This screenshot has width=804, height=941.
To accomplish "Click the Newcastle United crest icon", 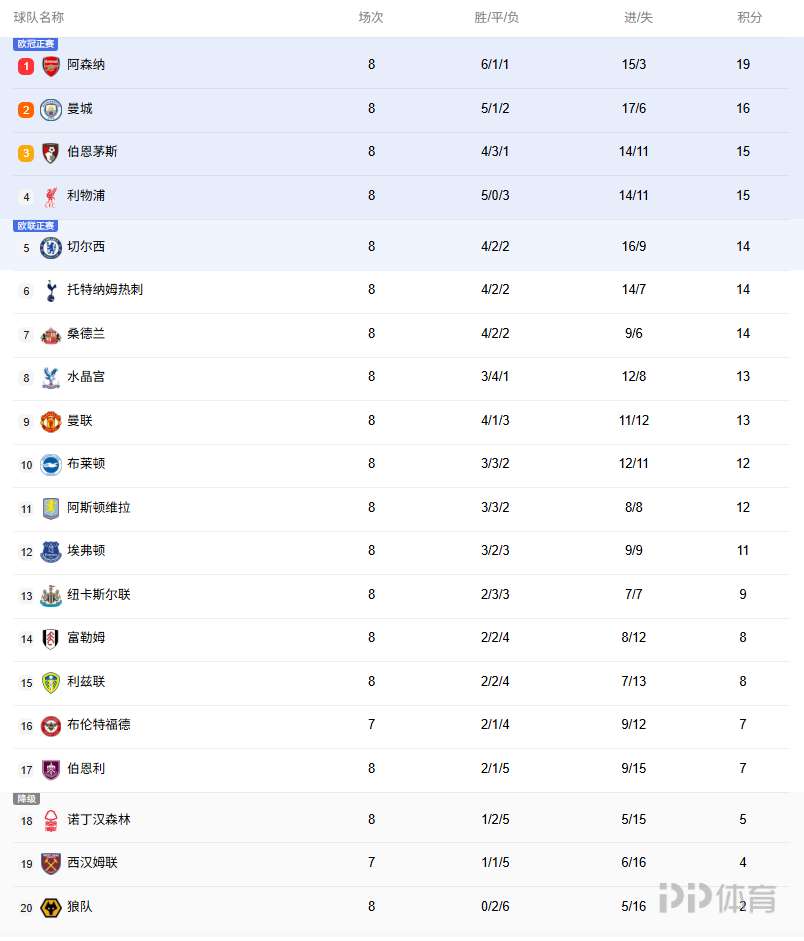I will pos(51,595).
